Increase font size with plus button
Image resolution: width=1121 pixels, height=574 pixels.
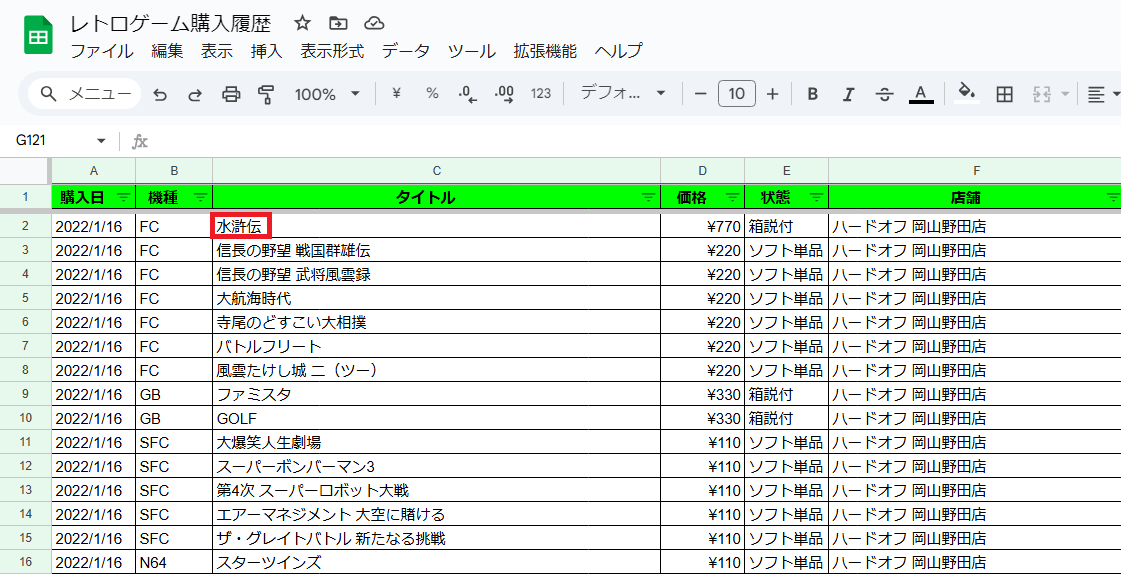pos(772,94)
